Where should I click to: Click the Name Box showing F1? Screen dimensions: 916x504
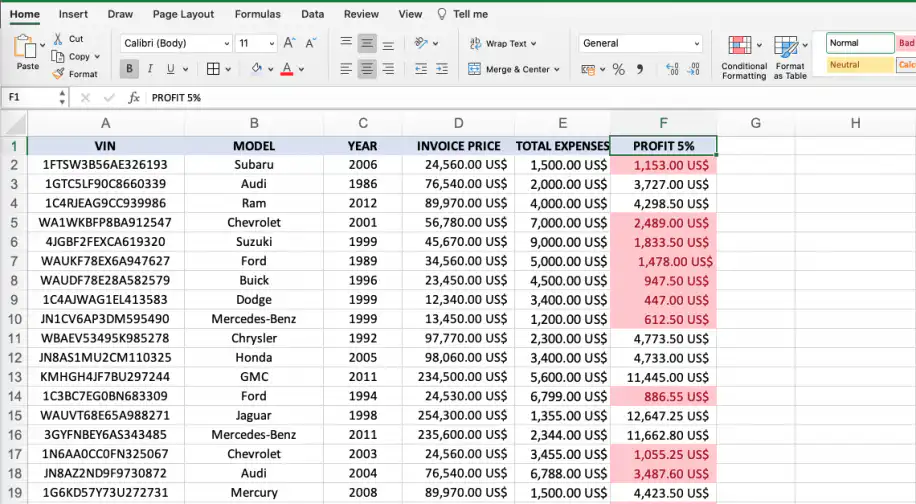coord(35,98)
